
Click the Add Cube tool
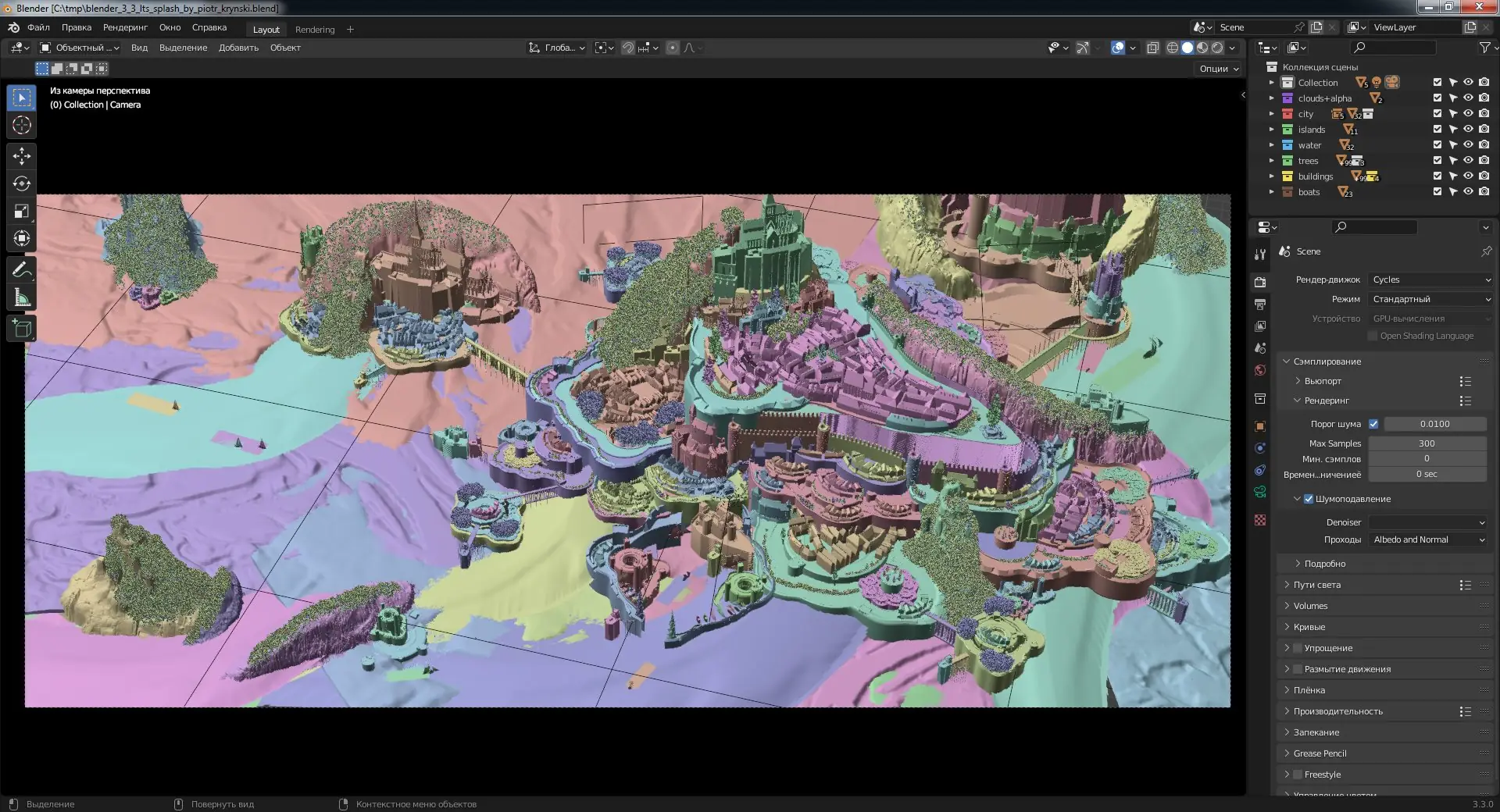[22, 329]
